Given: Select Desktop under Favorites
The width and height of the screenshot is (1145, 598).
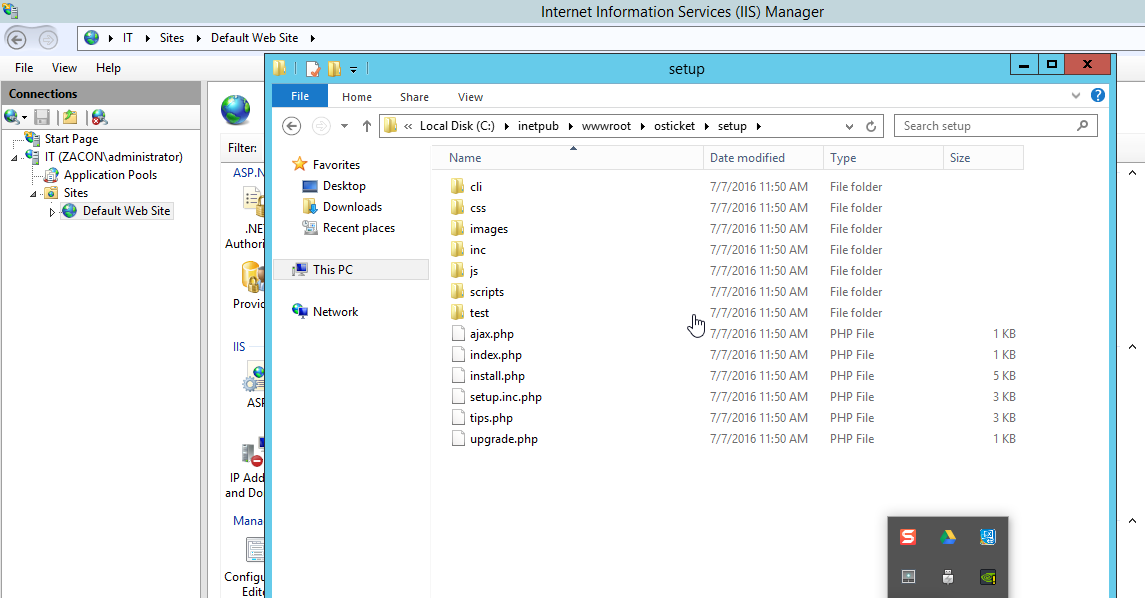Looking at the screenshot, I should tap(344, 186).
